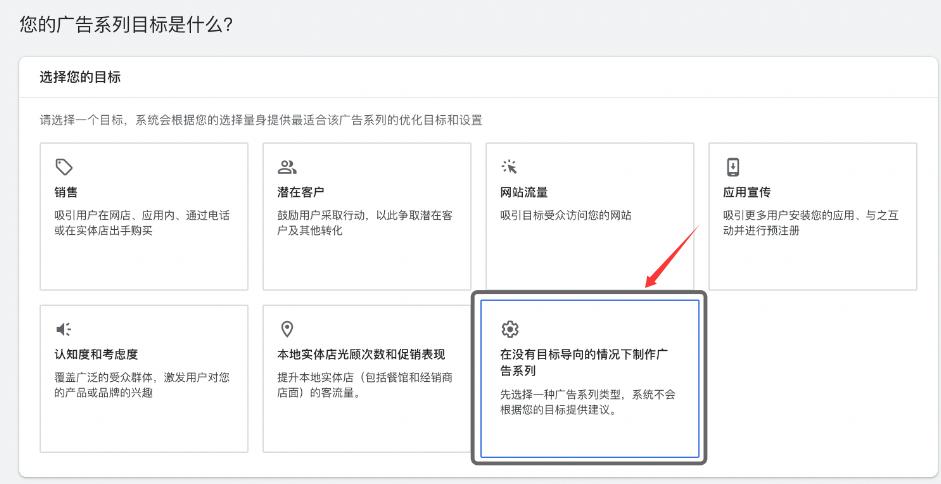The image size is (941, 484).
Task: Choose the 应用宣传 goal title
Action: click(746, 192)
